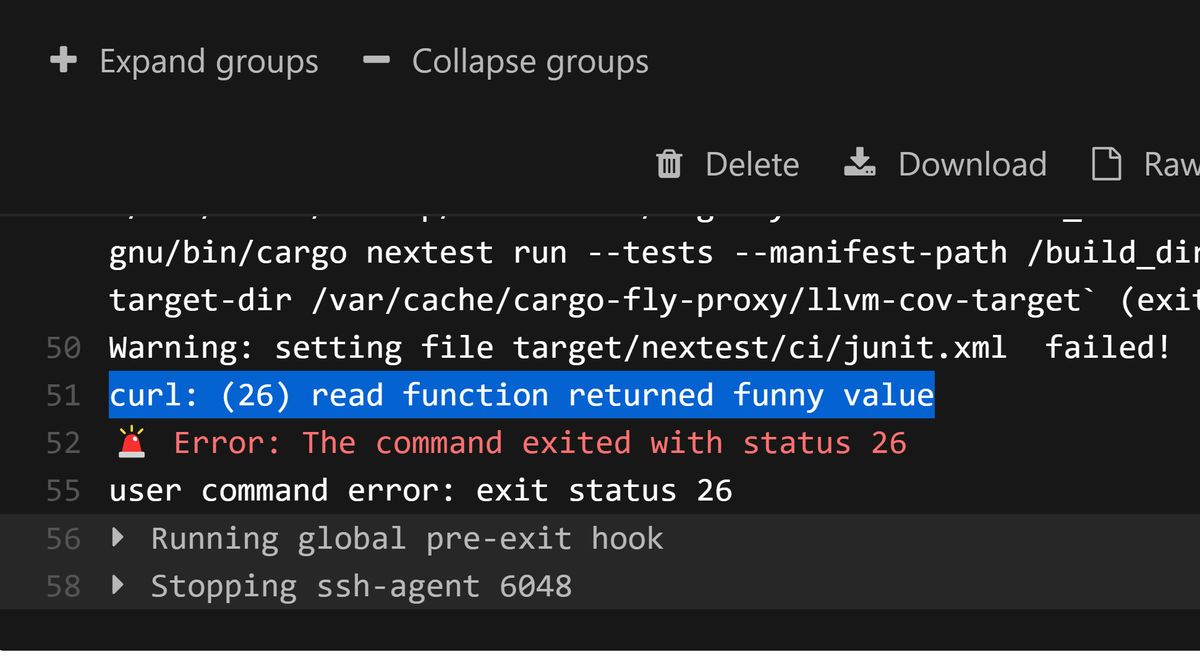The width and height of the screenshot is (1200, 668).
Task: Click line number 52 beside the error
Action: pos(63,443)
